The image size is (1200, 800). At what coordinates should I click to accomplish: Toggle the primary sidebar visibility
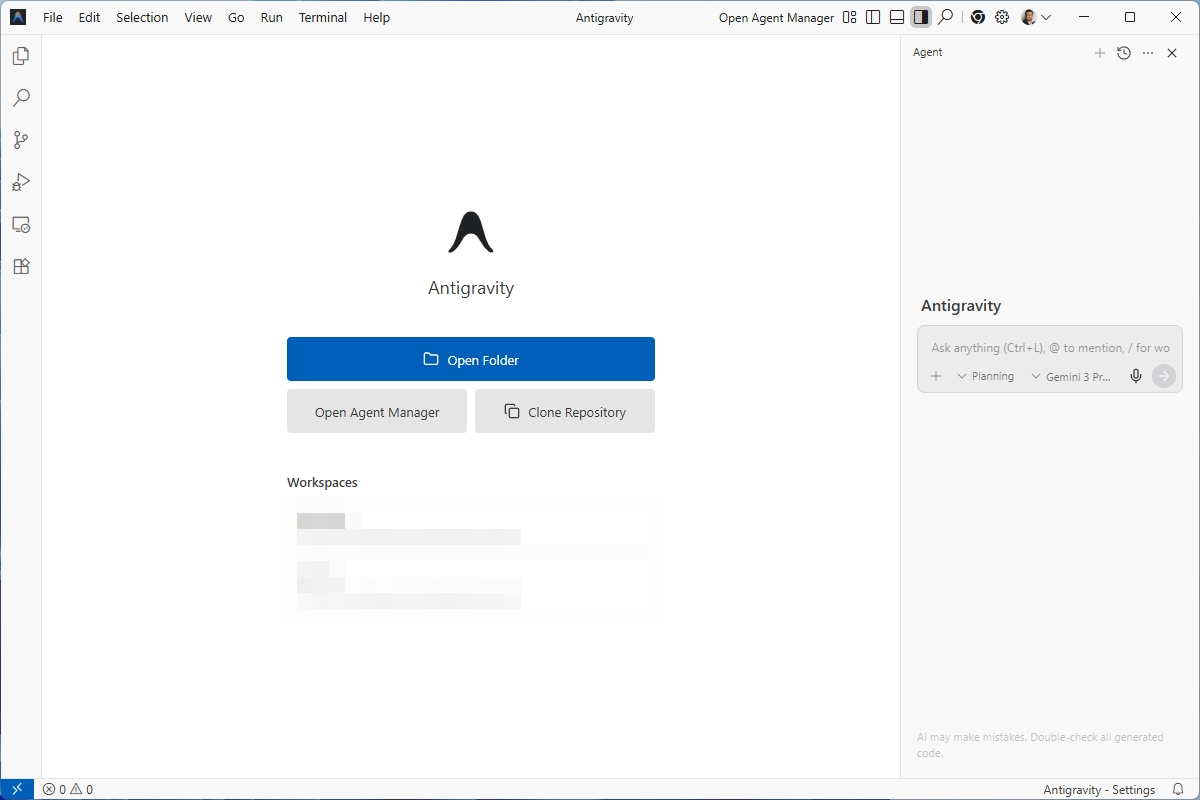(x=872, y=17)
